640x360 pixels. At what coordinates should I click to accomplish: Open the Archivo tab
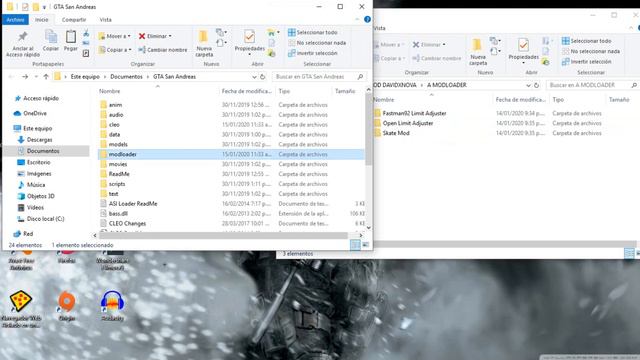click(x=15, y=20)
